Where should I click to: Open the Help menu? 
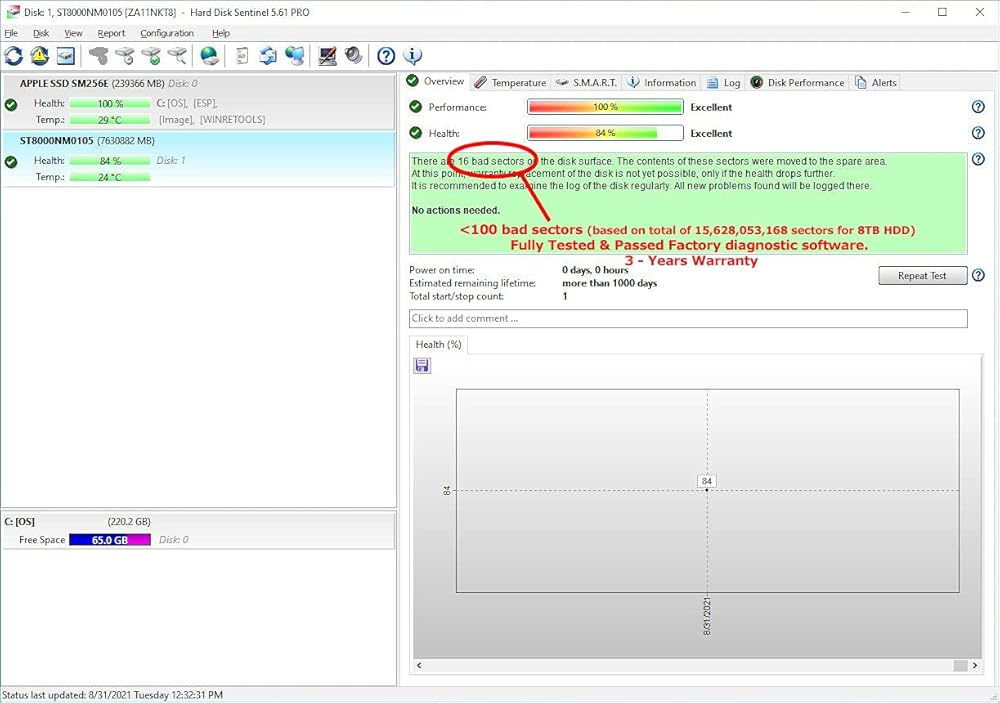221,33
